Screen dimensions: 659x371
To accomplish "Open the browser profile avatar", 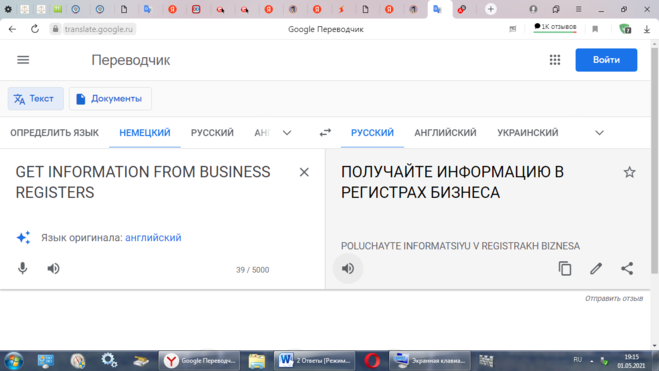I will pyautogui.click(x=533, y=9).
